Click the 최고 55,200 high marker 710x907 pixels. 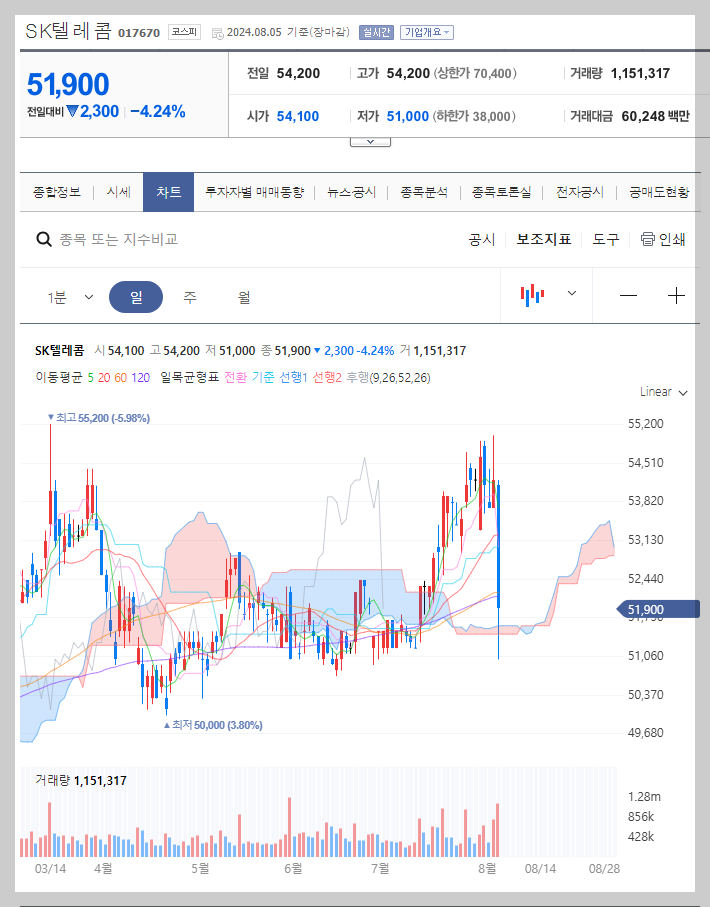click(x=99, y=418)
